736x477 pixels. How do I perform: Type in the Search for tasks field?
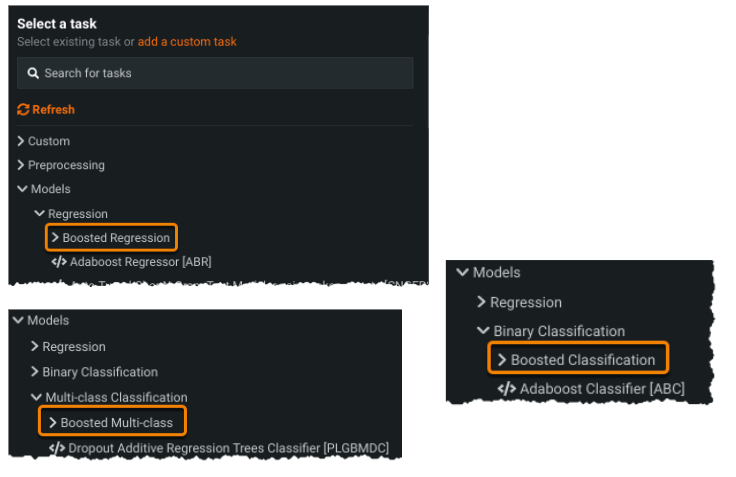tap(220, 73)
